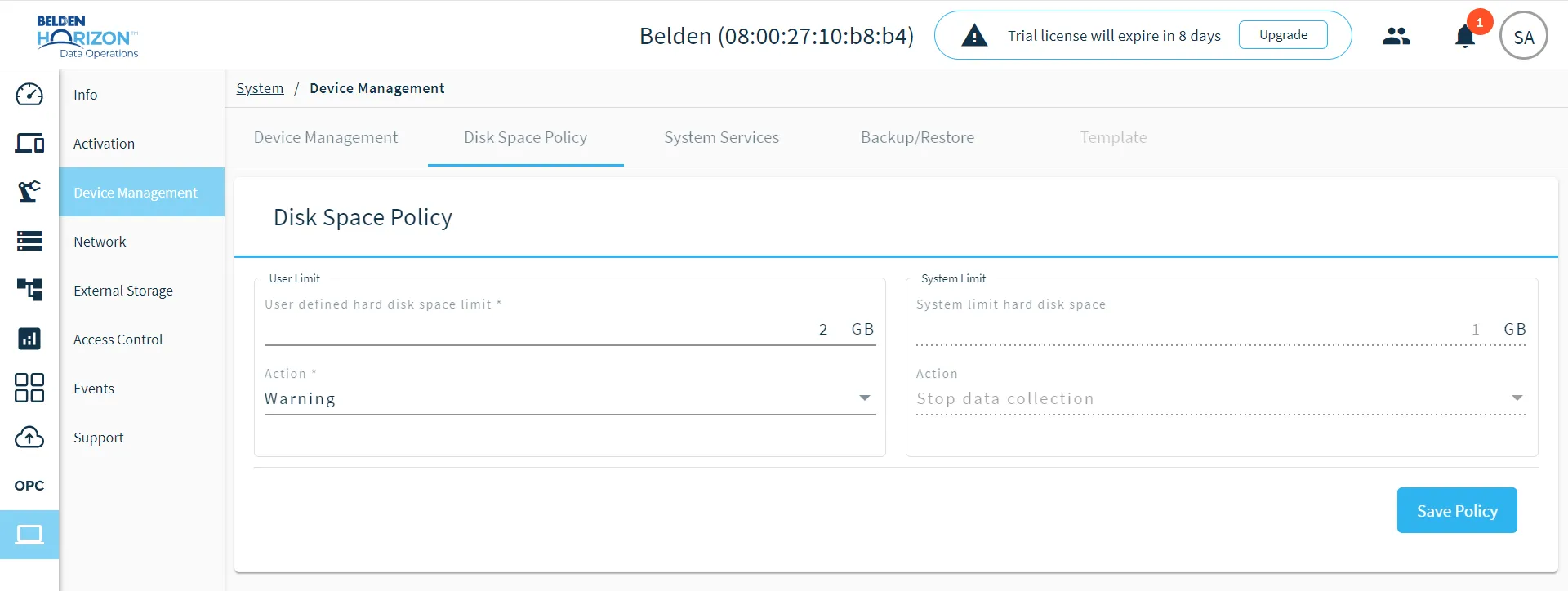The image size is (1568, 591).
Task: Click the Belden MAC address device title
Action: point(777,36)
